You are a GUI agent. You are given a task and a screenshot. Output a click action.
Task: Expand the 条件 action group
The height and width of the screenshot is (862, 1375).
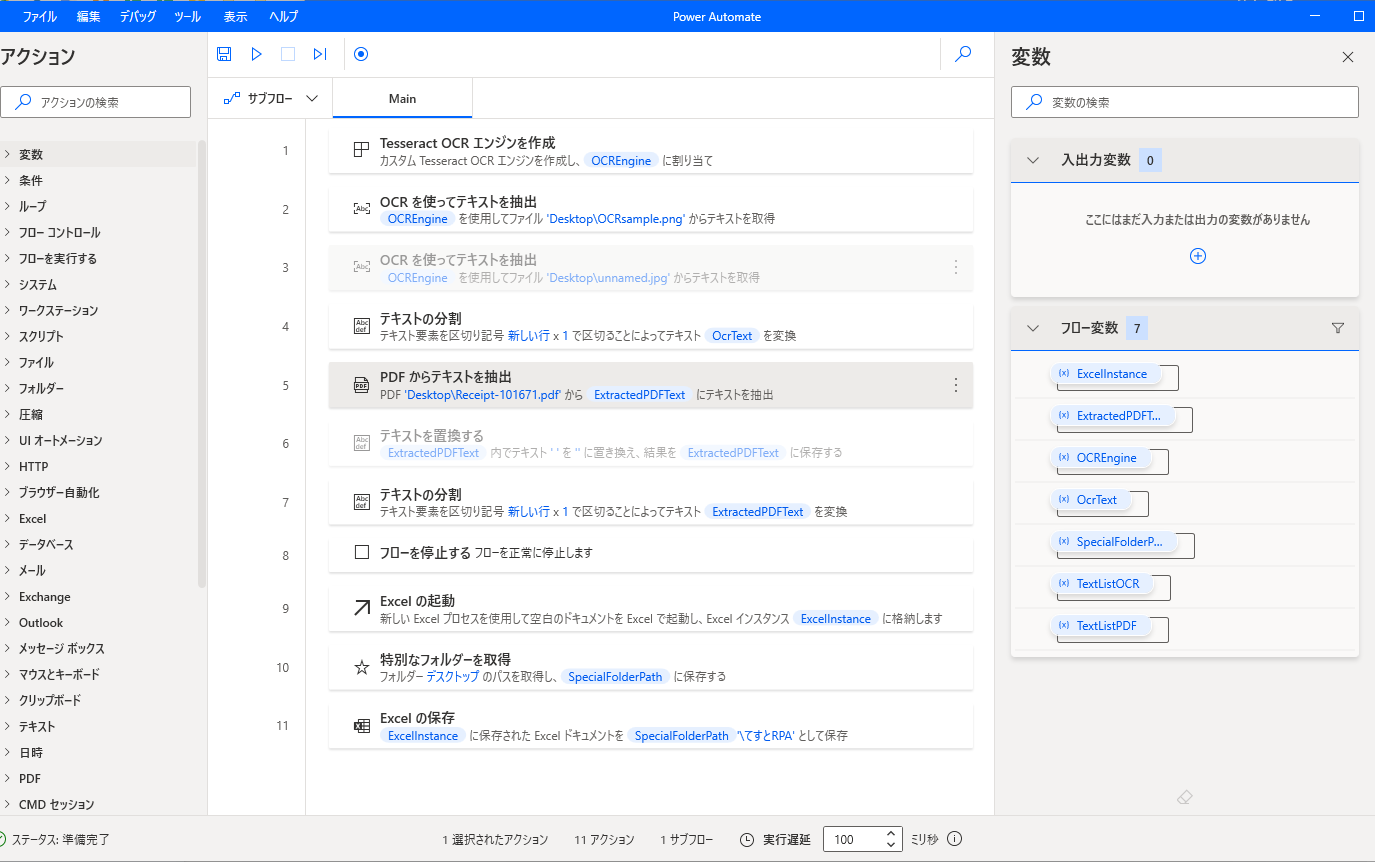7,180
